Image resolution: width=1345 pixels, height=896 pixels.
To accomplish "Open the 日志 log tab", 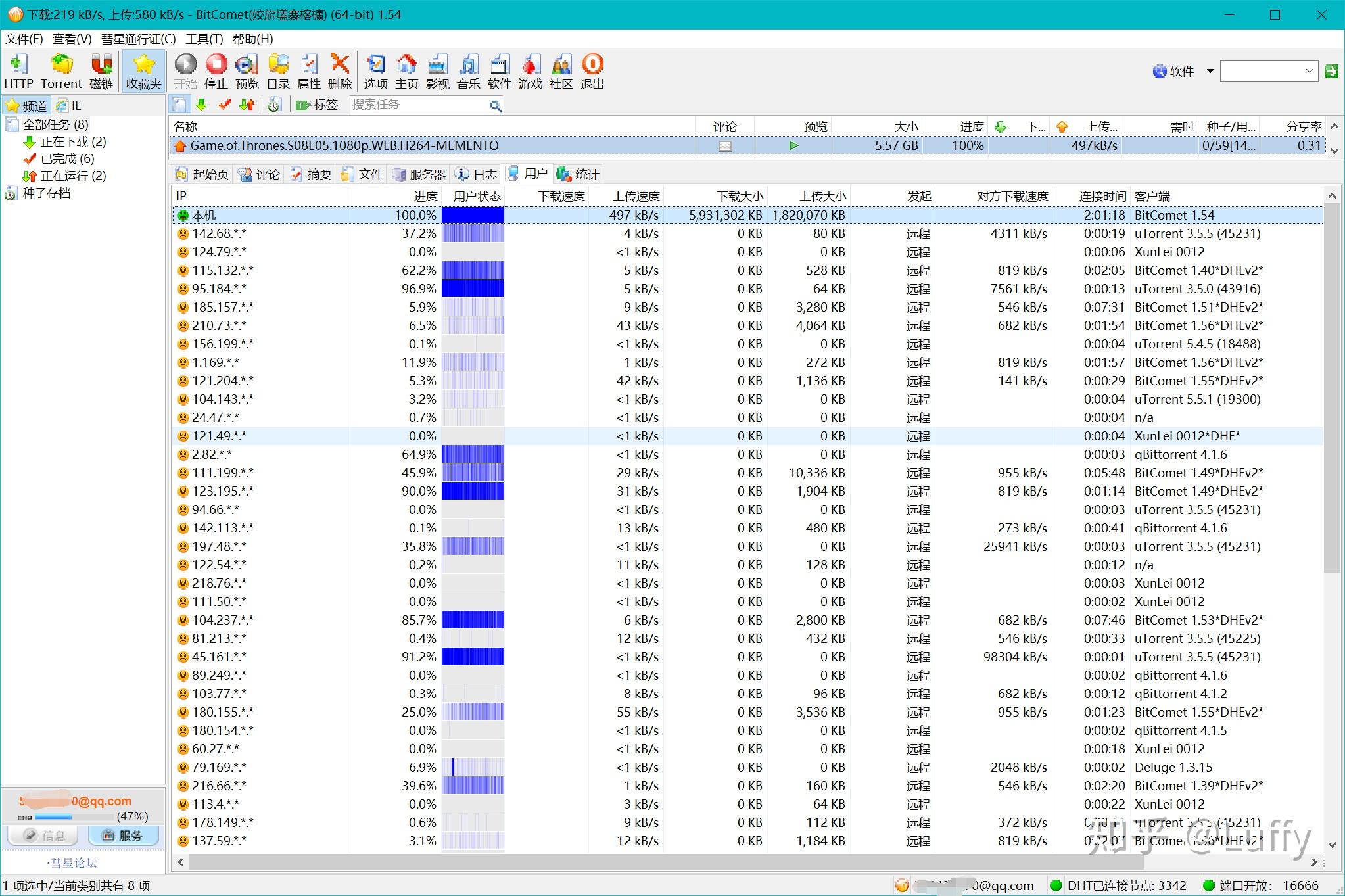I will click(477, 174).
